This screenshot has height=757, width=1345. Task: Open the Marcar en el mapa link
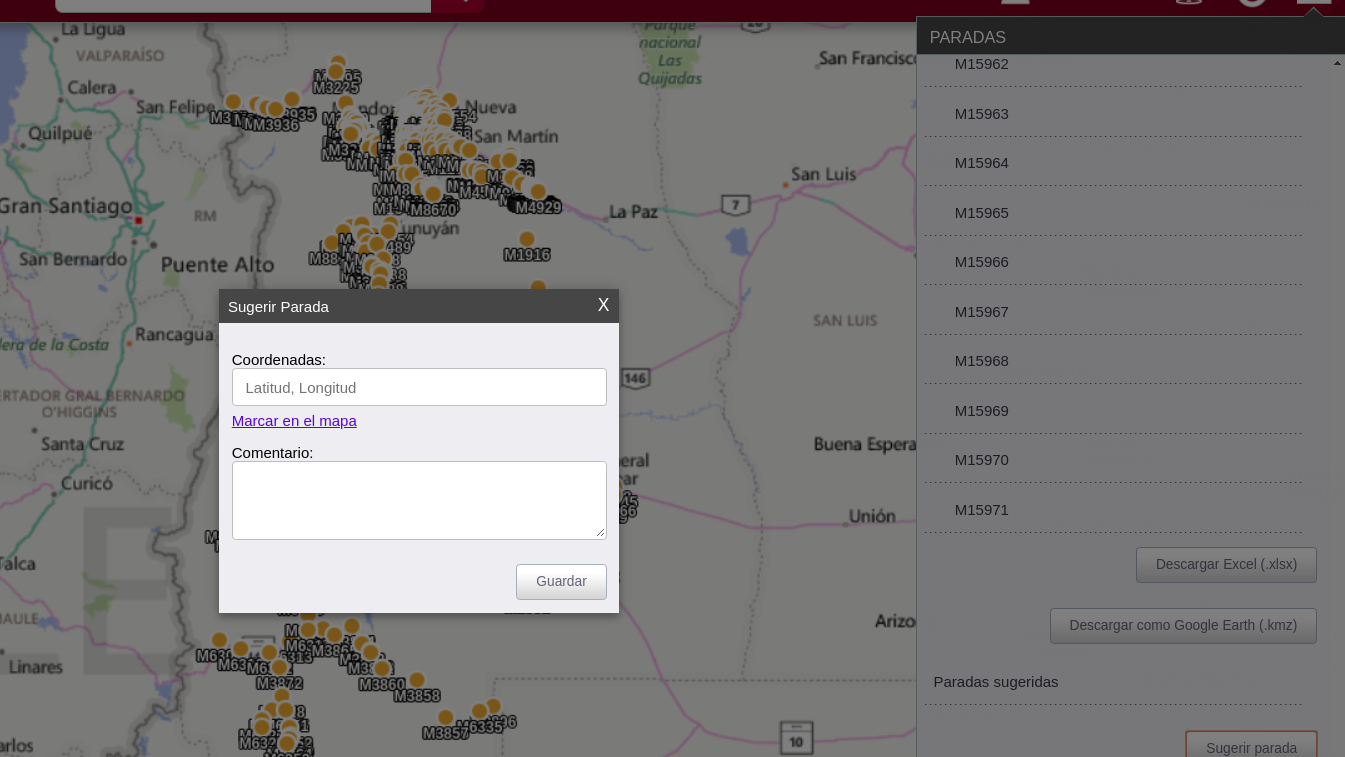click(294, 421)
